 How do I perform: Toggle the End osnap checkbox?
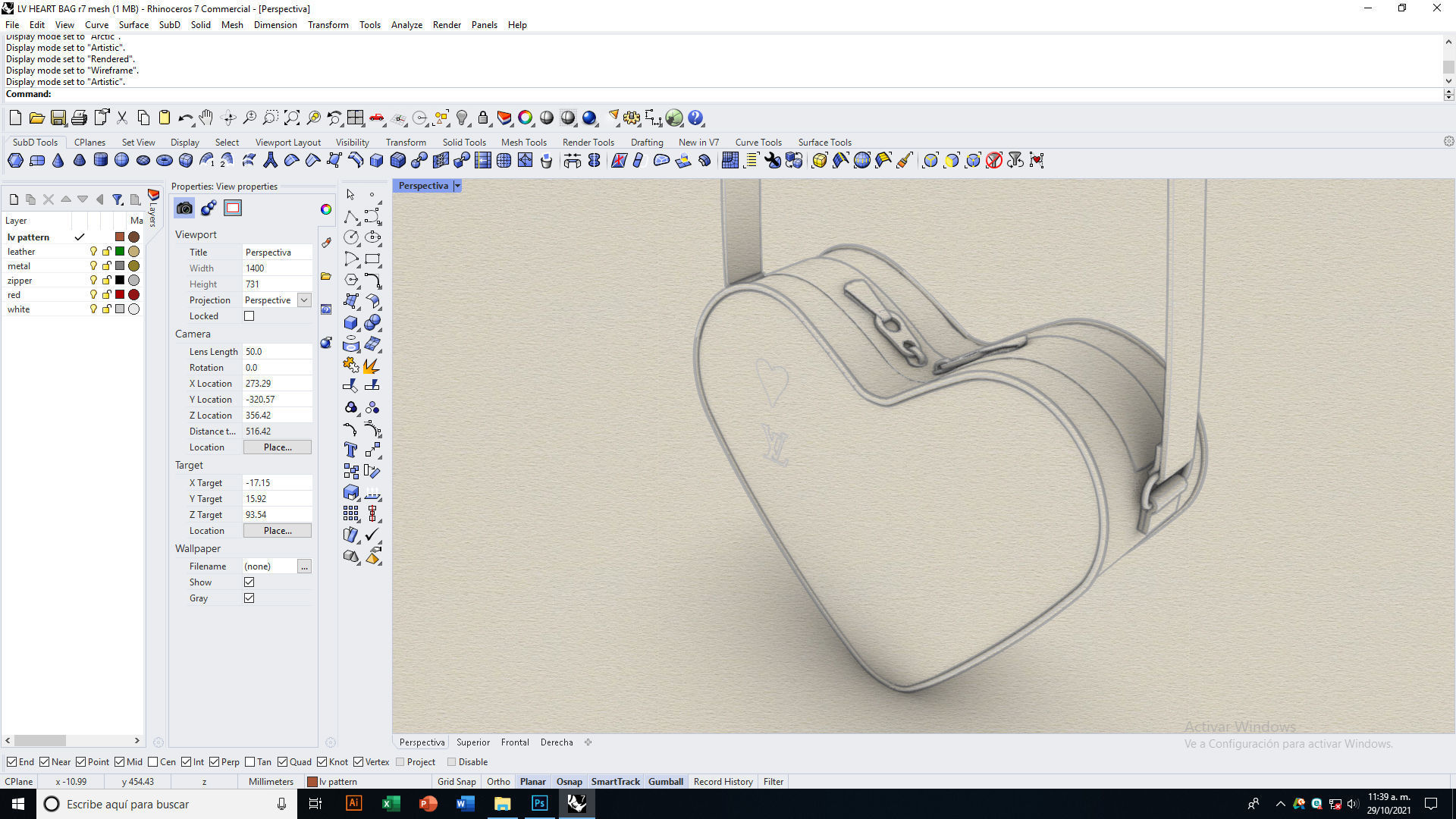11,762
